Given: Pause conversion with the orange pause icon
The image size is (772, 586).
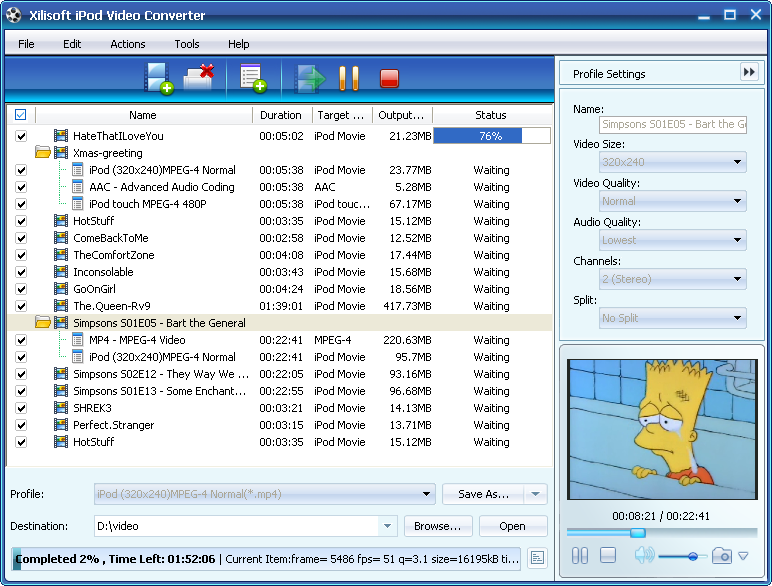Looking at the screenshot, I should click(349, 78).
